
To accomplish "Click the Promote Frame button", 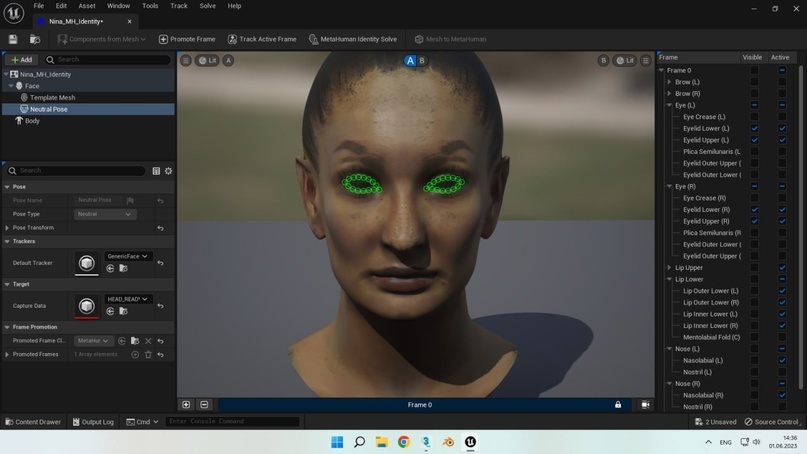I will (x=187, y=39).
